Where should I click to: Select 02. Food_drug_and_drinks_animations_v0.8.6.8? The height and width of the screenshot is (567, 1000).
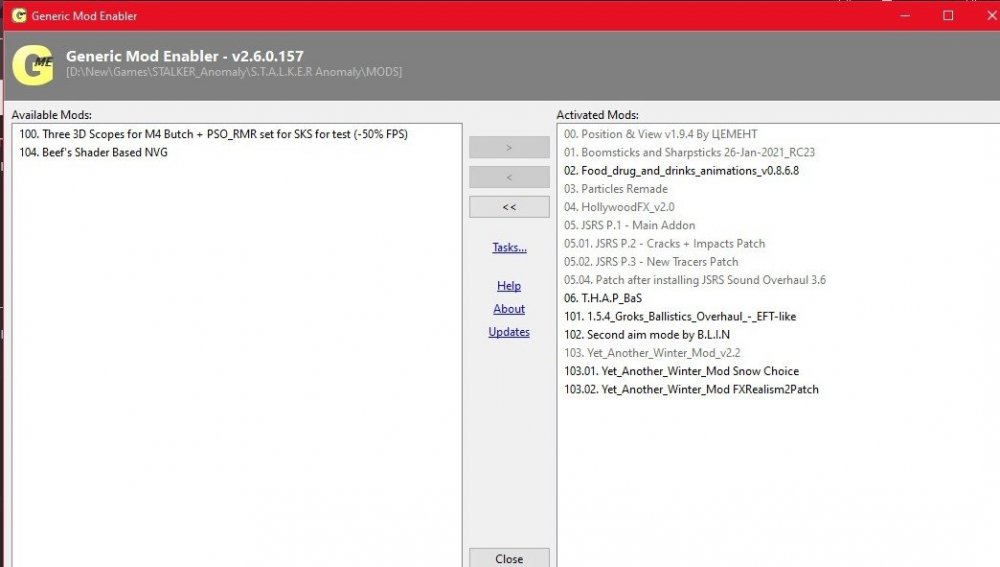pyautogui.click(x=681, y=170)
